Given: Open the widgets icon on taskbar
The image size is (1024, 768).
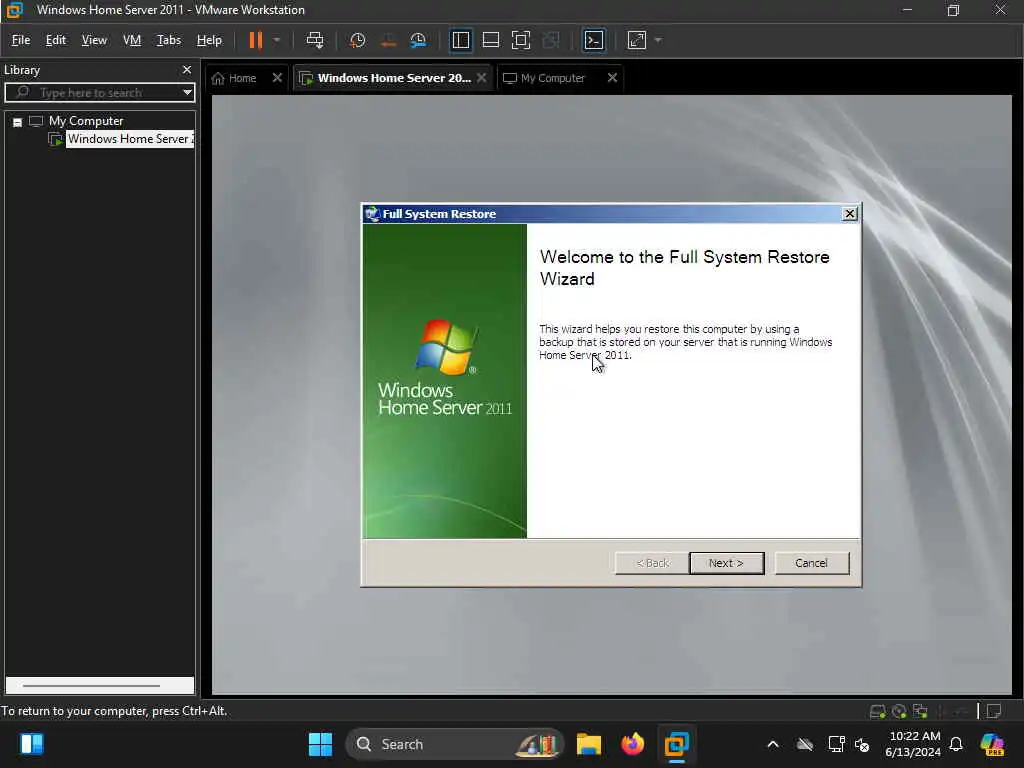Looking at the screenshot, I should point(31,744).
